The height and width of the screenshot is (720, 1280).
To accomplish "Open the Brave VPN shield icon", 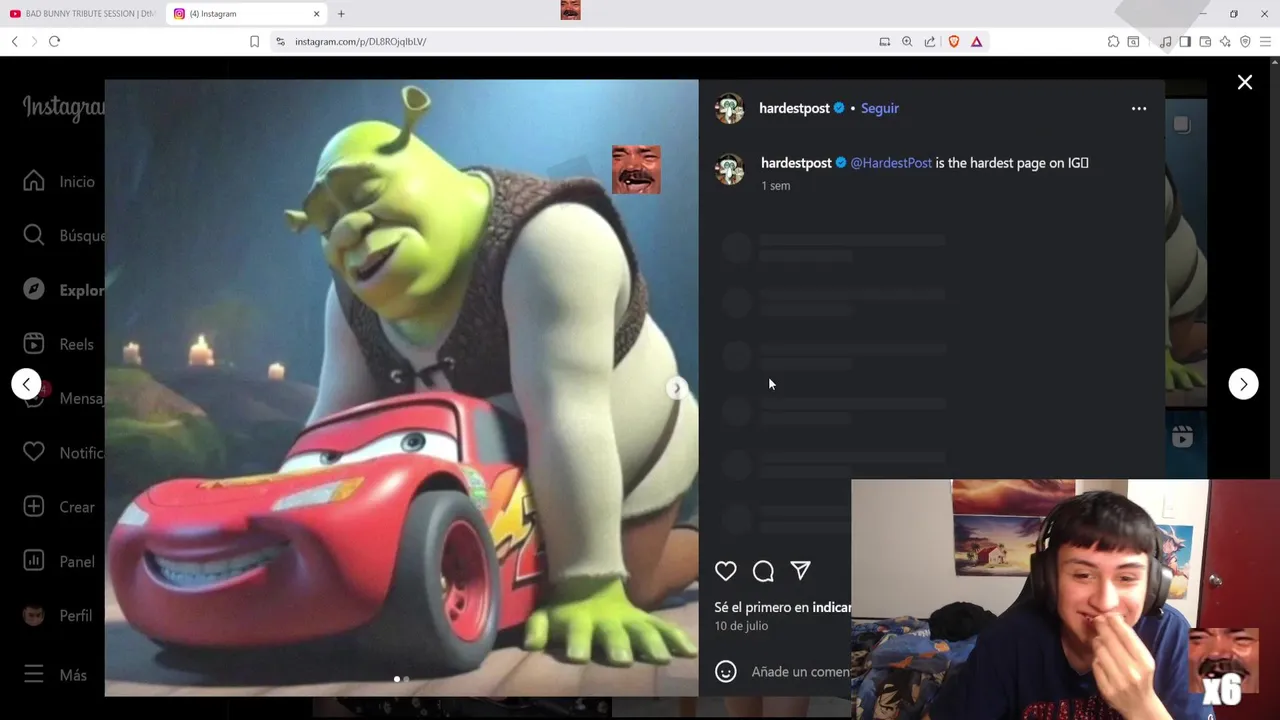I will coord(1245,41).
